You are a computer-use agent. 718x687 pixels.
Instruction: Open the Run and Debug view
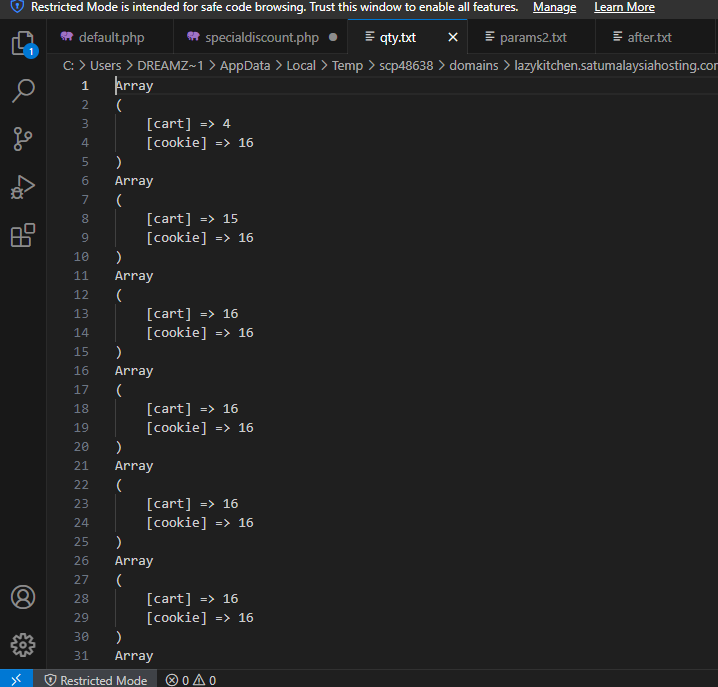point(22,187)
